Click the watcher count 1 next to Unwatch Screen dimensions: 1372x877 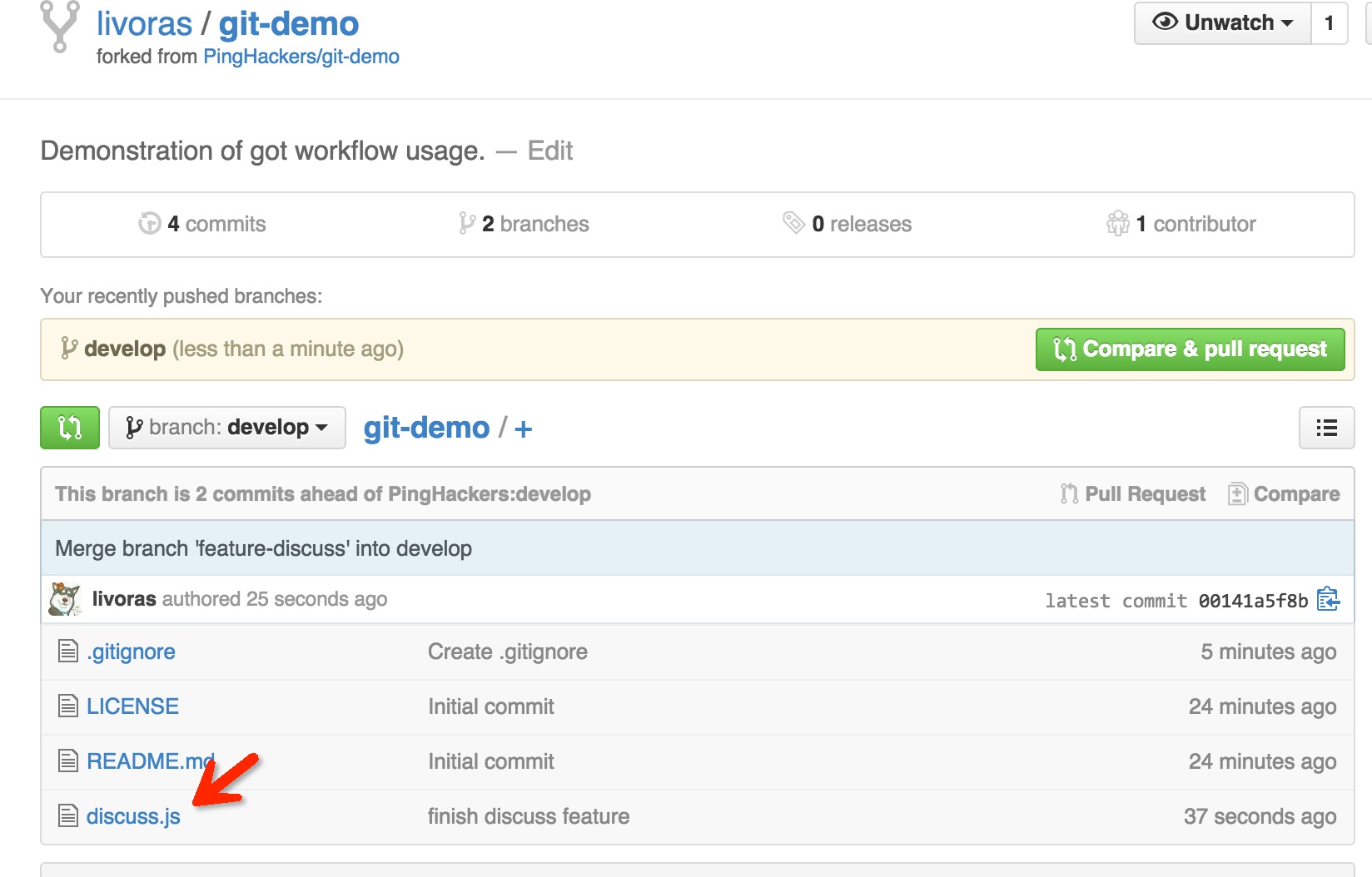(x=1330, y=22)
